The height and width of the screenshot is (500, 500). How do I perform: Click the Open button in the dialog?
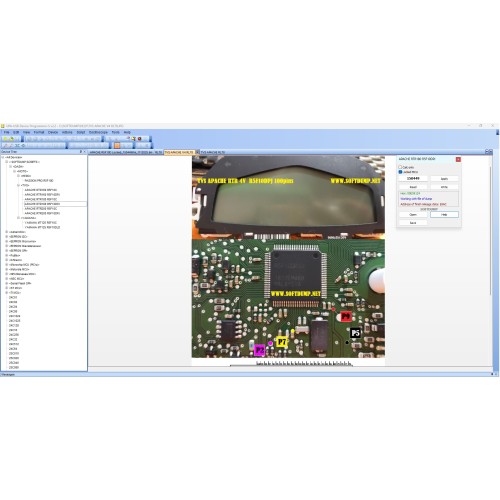tap(413, 215)
